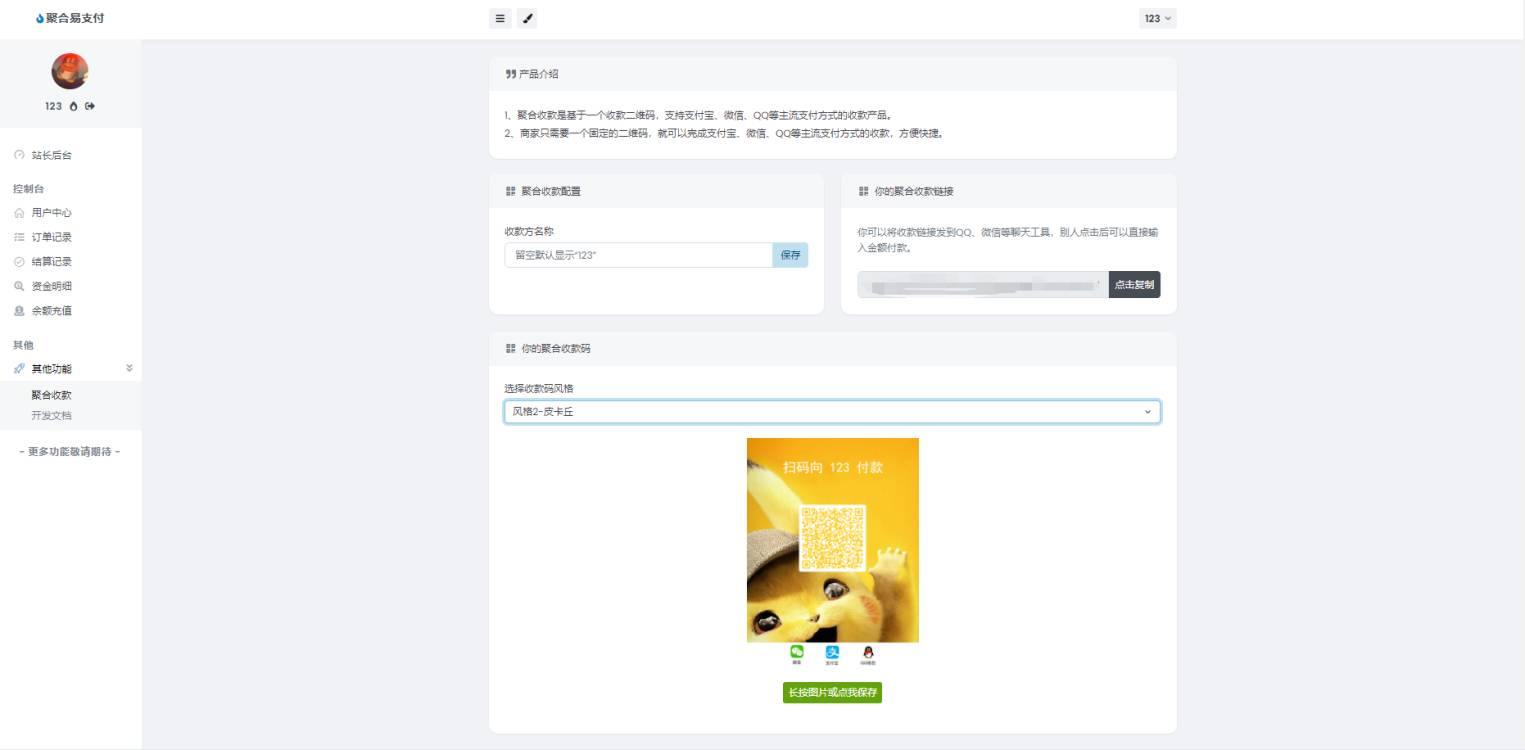1525x750 pixels.
Task: Click the Alipay icon below QR image
Action: tap(832, 653)
